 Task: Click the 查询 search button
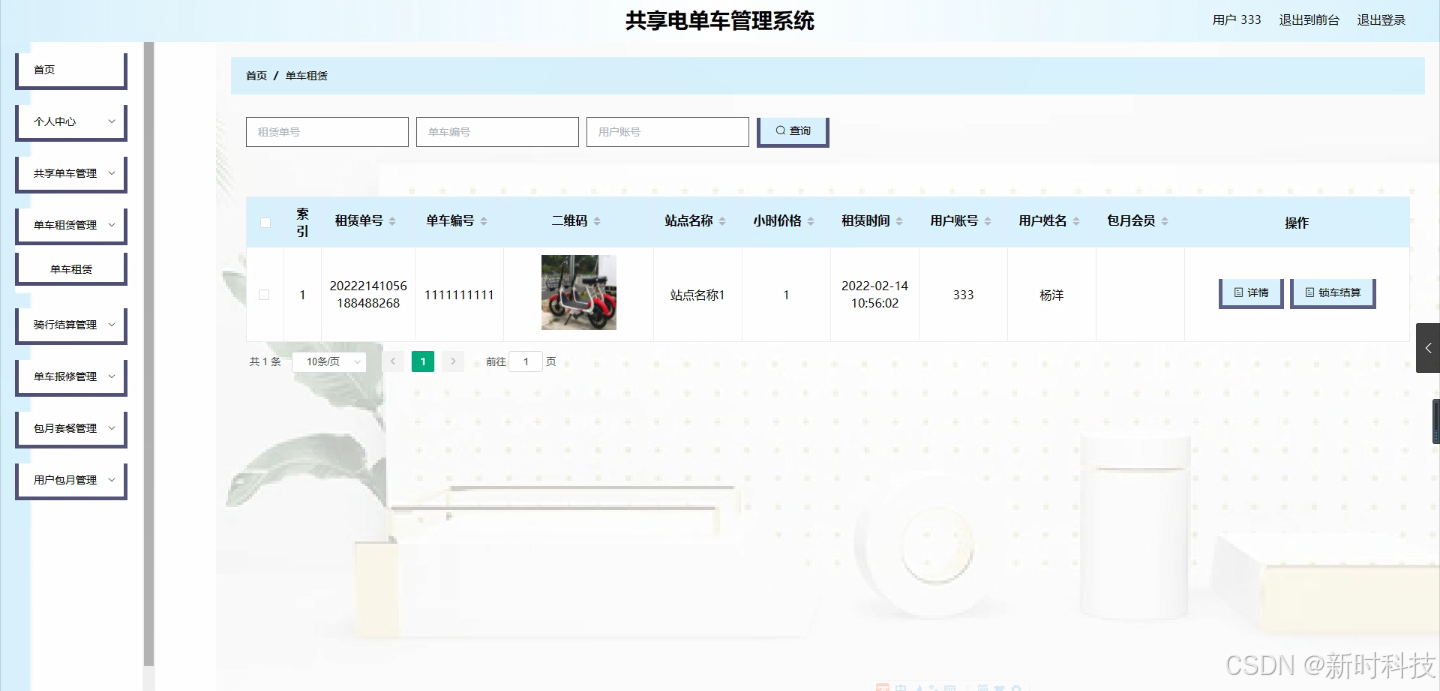point(793,131)
